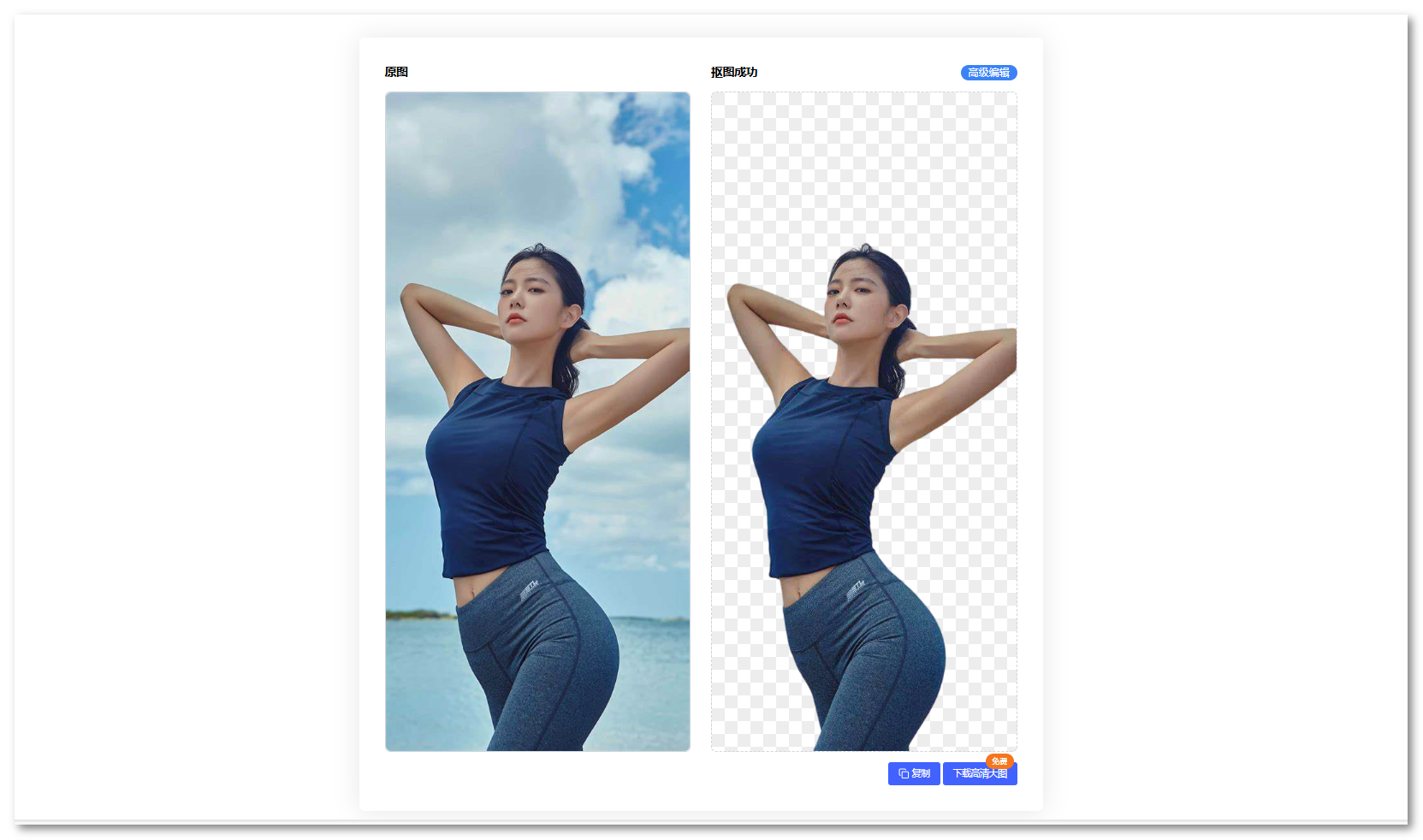Click the 原图 heading
Screen dimensions: 1423x840
396,72
